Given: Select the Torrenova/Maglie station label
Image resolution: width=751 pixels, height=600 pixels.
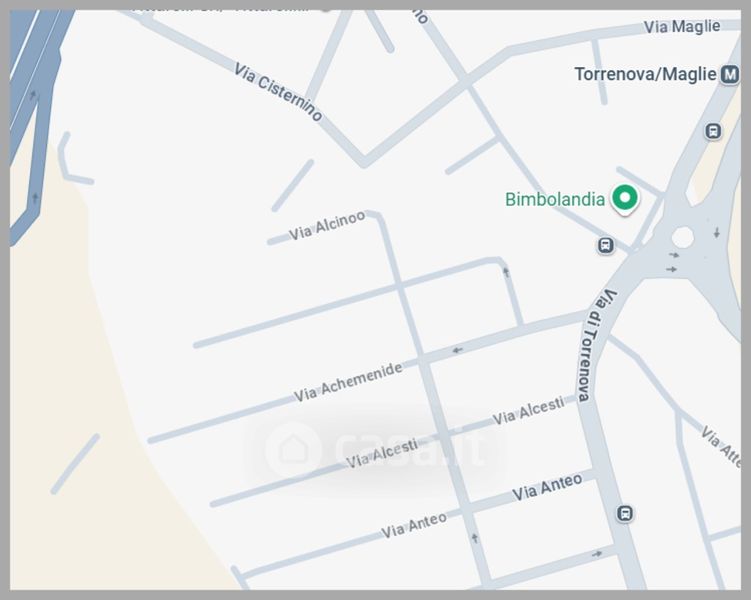Looking at the screenshot, I should 645,74.
